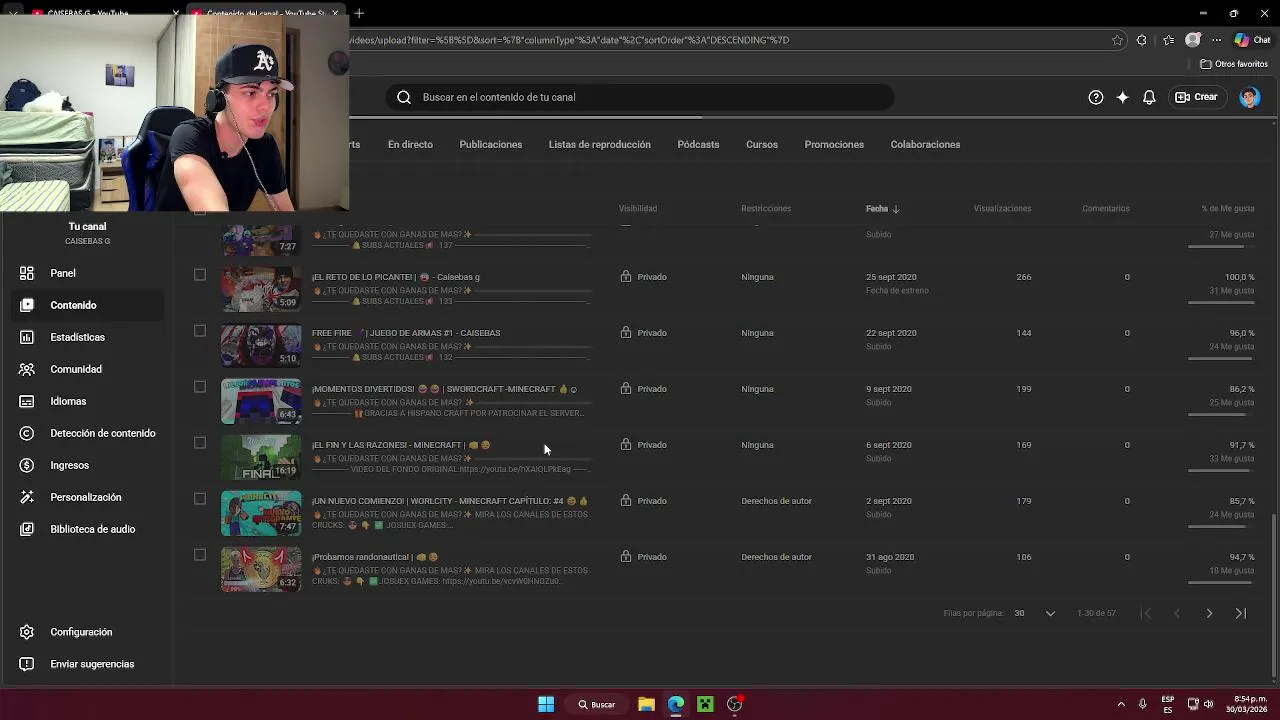This screenshot has height=720, width=1280.
Task: Open the Edge three-dots settings menu
Action: click(1216, 40)
